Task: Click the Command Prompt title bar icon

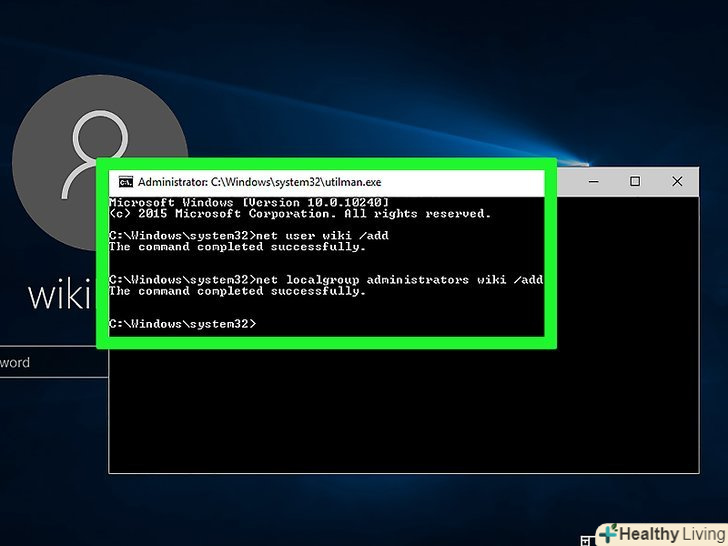Action: (x=125, y=182)
